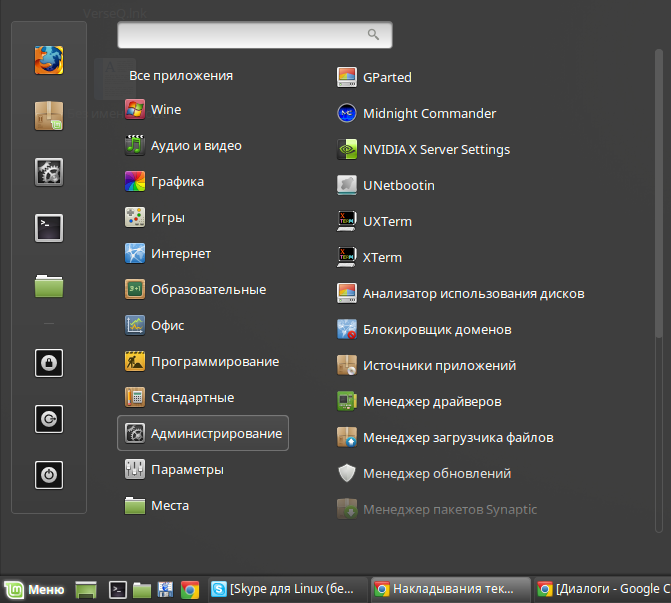Click the menu search field
The width and height of the screenshot is (671, 603).
tap(255, 35)
